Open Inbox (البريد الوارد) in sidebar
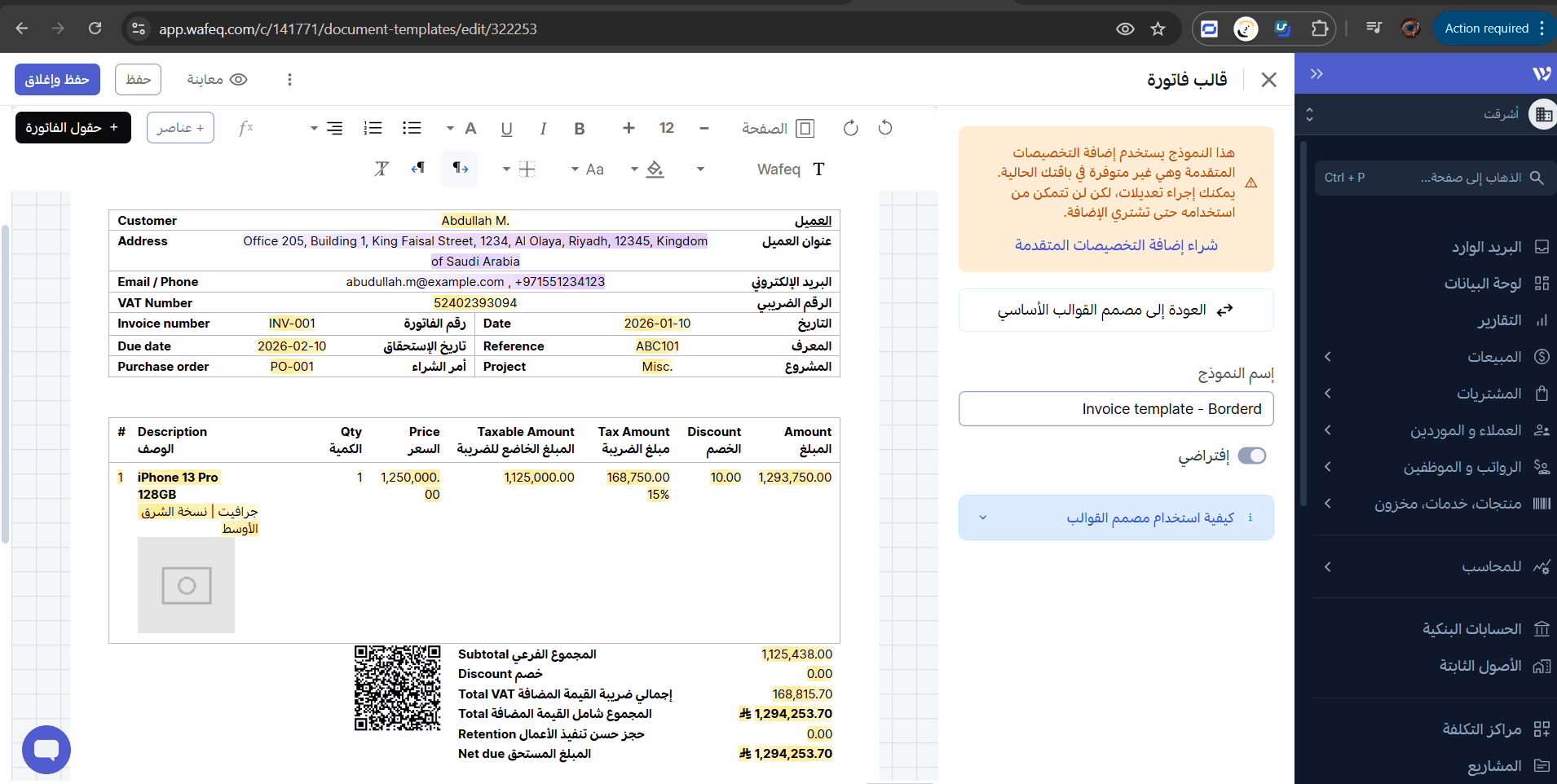Screen dimensions: 1557x784 pos(1500,247)
